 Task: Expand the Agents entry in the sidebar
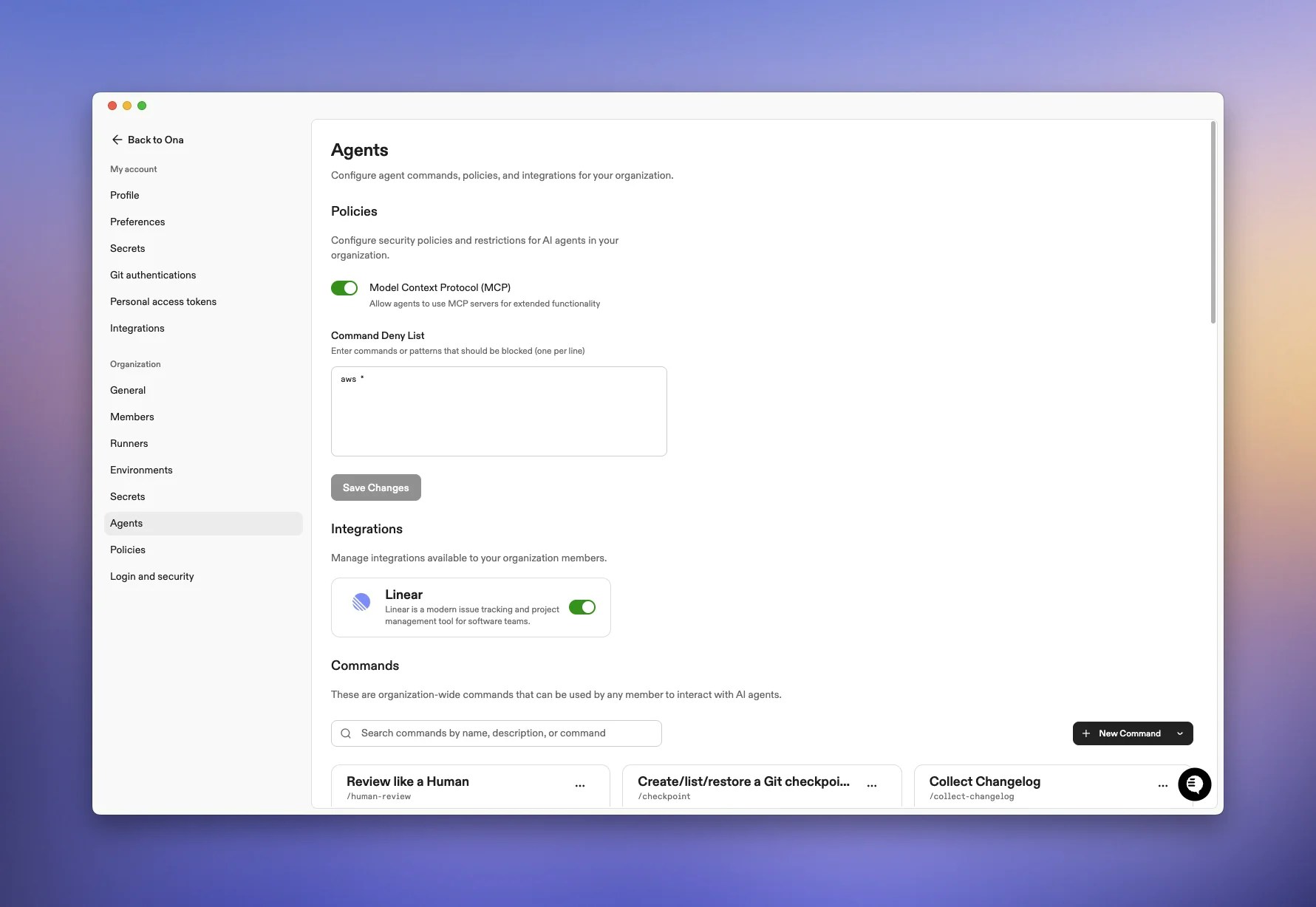pos(126,523)
